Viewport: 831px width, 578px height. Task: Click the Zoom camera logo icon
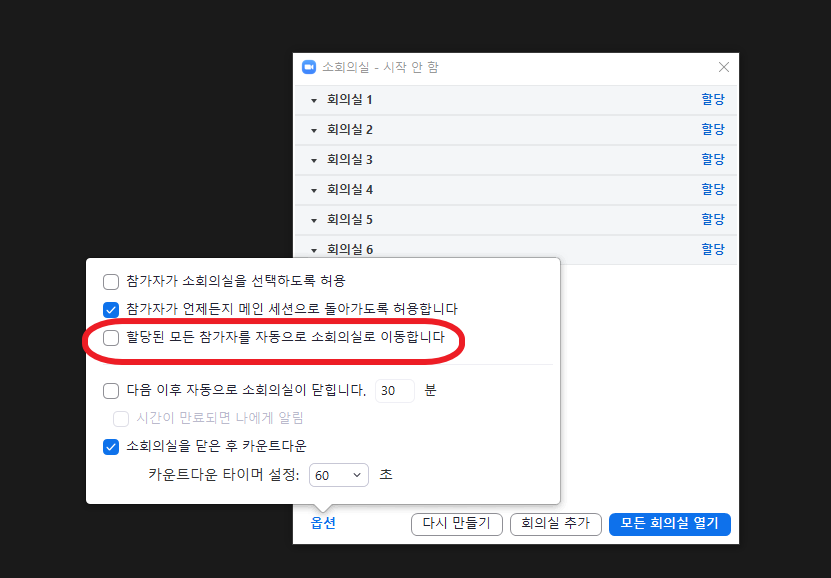pyautogui.click(x=309, y=67)
